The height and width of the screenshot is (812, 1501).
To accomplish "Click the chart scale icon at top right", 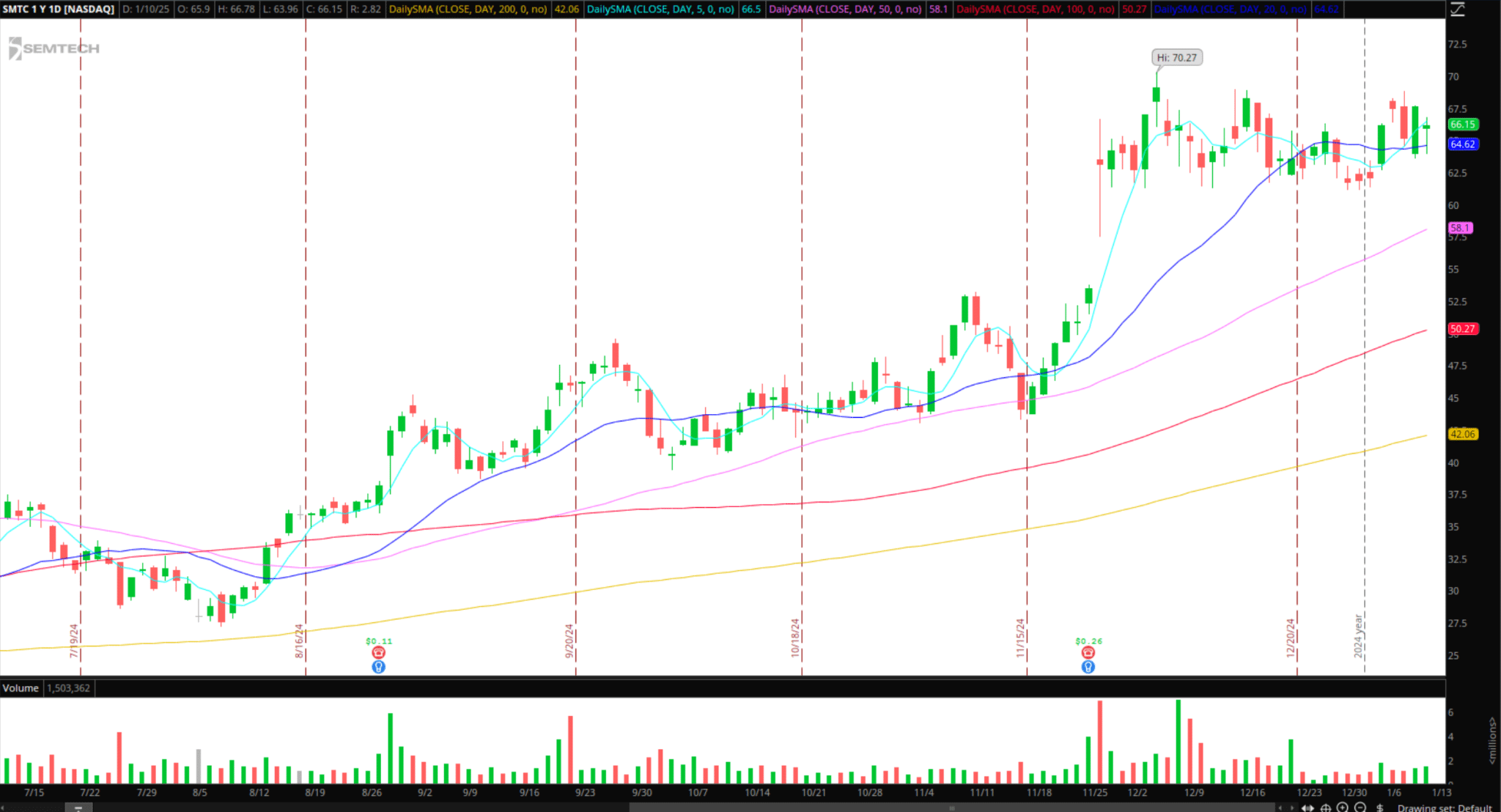I will 1458,10.
